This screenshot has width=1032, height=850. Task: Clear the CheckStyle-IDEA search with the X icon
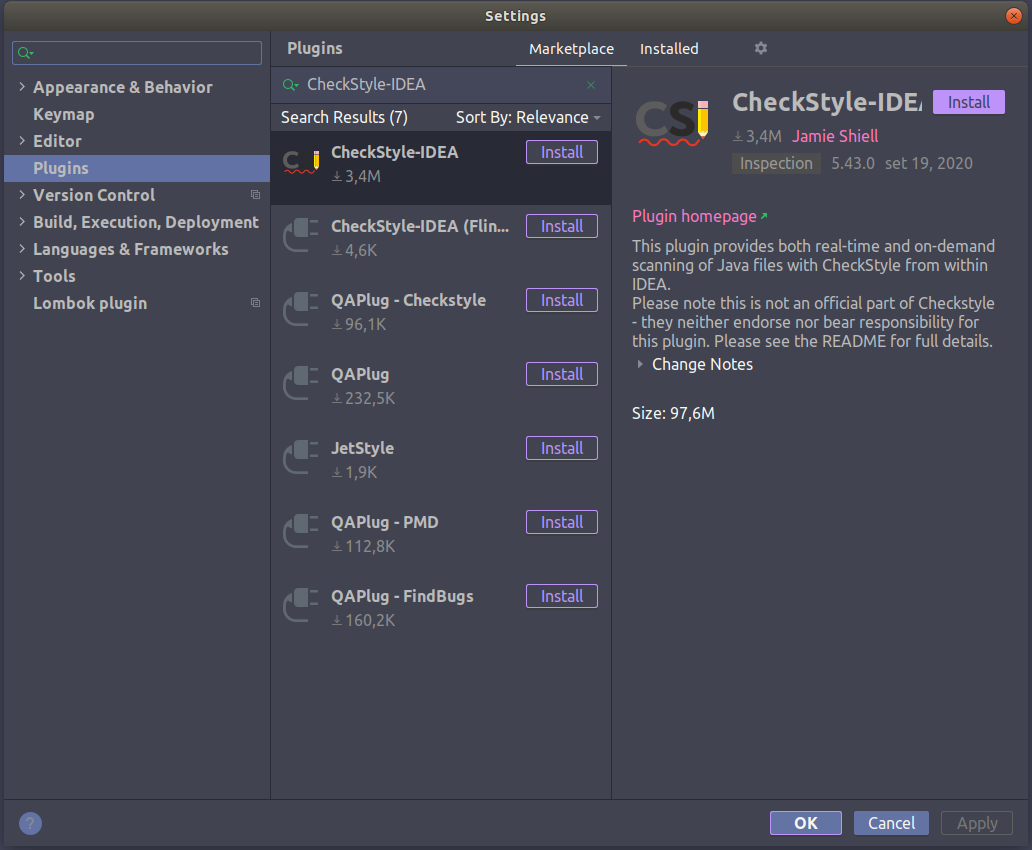pos(591,85)
